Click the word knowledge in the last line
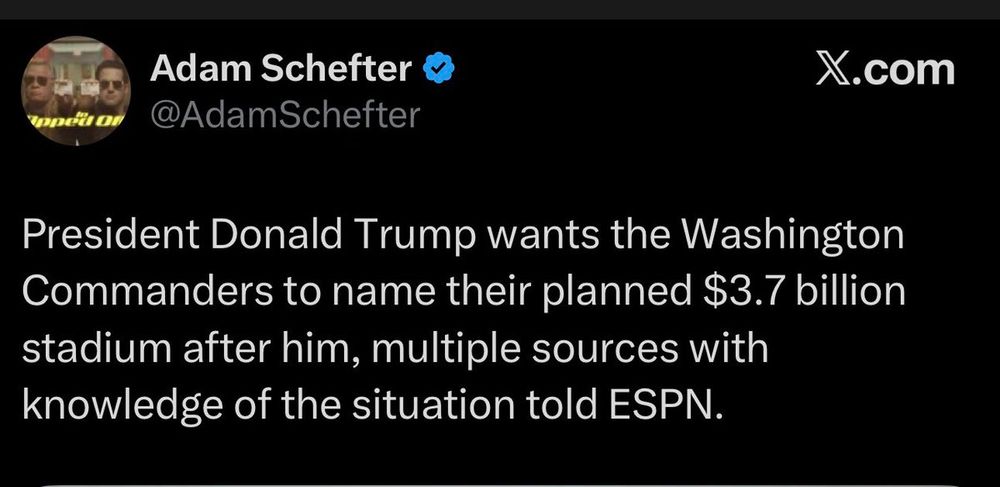Screen dimensions: 1000x487 pyautogui.click(x=113, y=407)
